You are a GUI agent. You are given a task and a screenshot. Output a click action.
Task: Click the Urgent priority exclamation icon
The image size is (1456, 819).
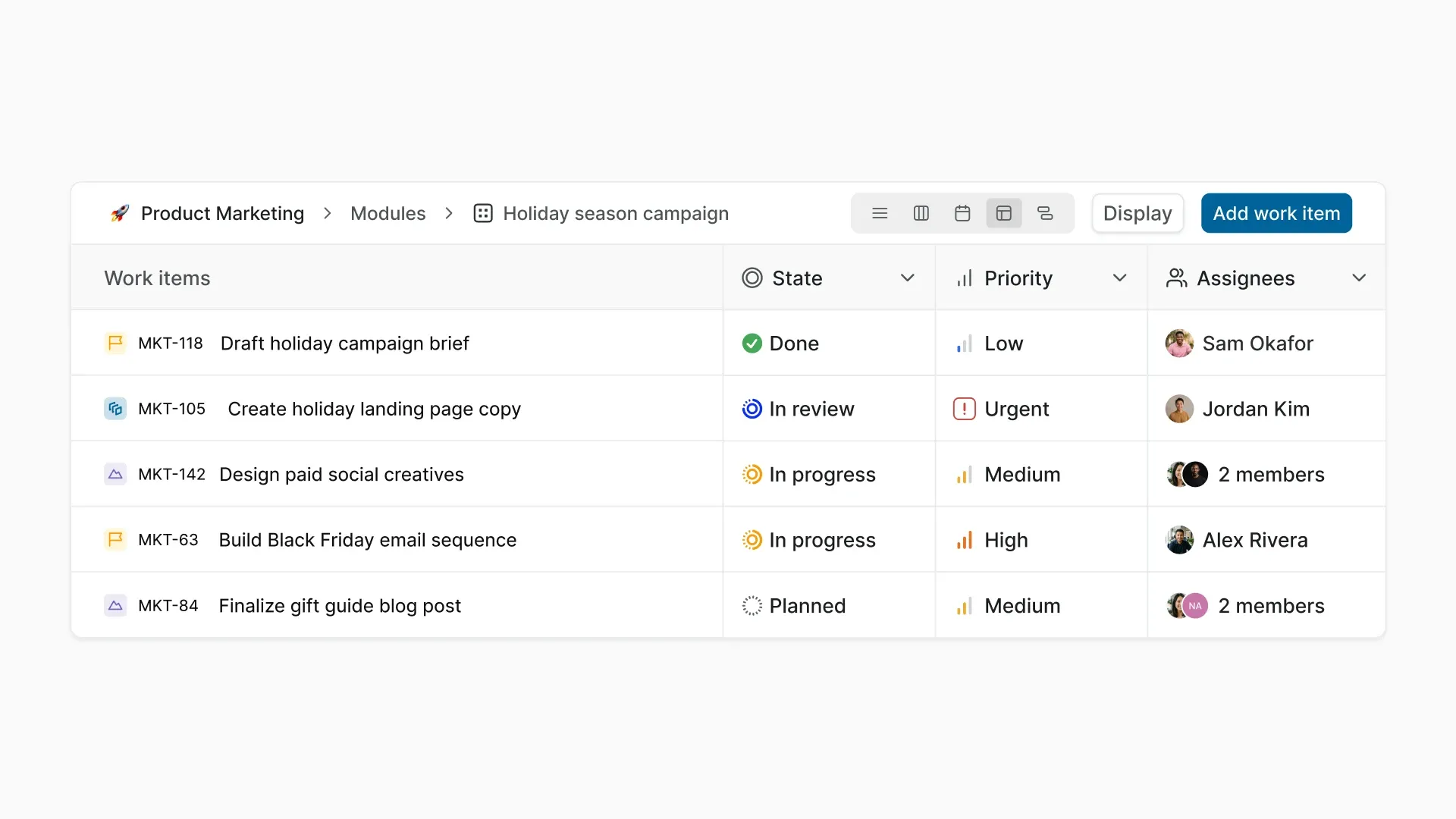pos(965,409)
